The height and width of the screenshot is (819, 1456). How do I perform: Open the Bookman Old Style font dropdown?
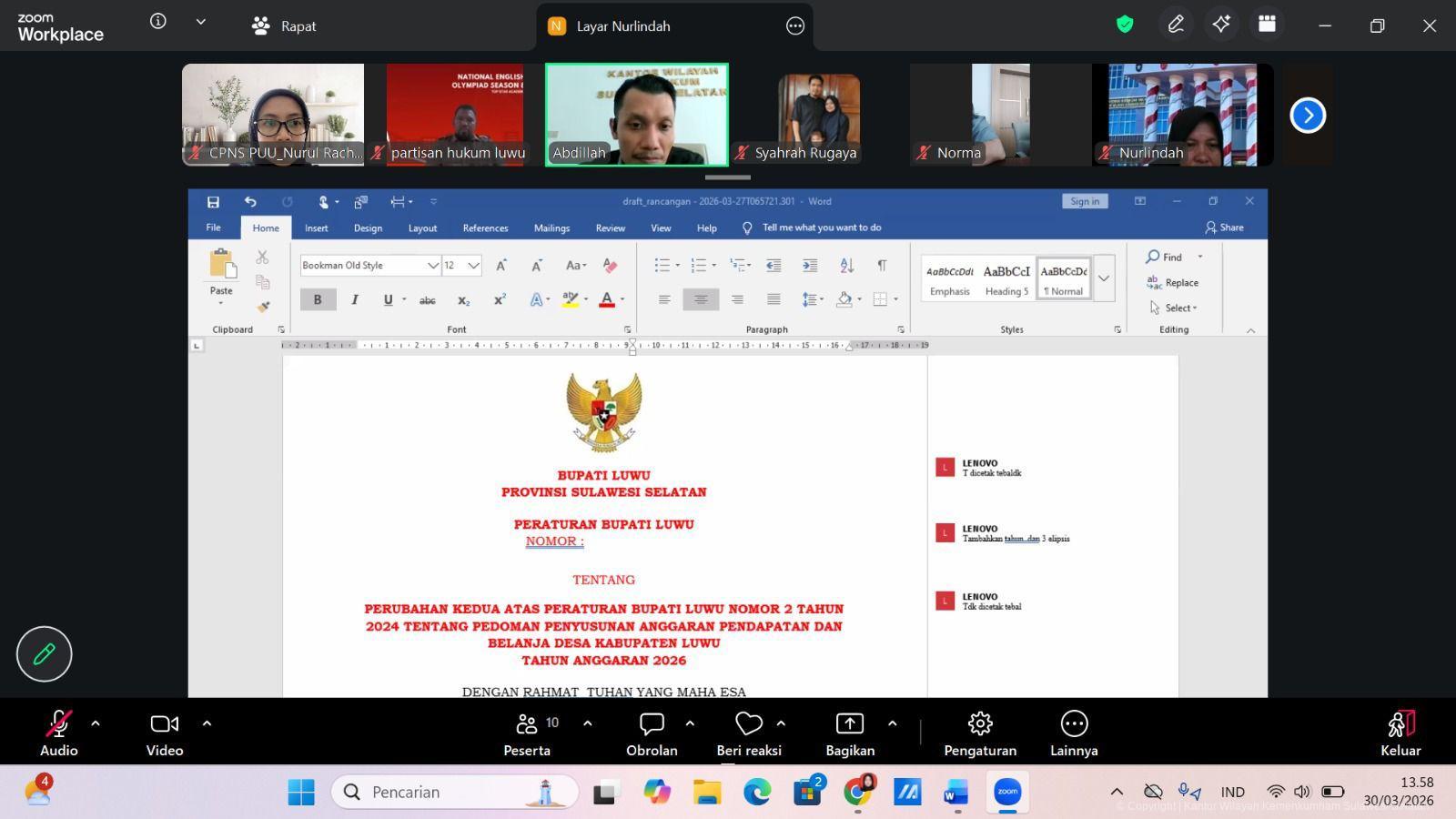433,266
